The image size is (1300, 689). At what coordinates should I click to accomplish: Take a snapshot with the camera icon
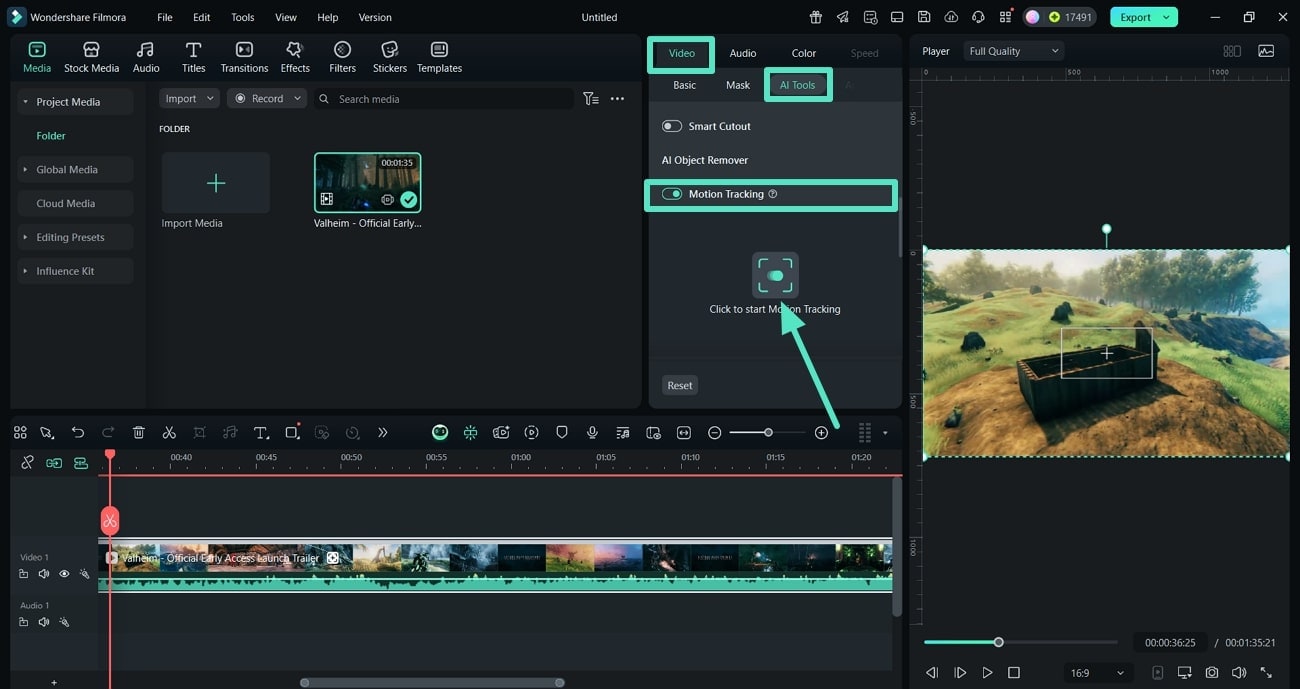(1212, 673)
